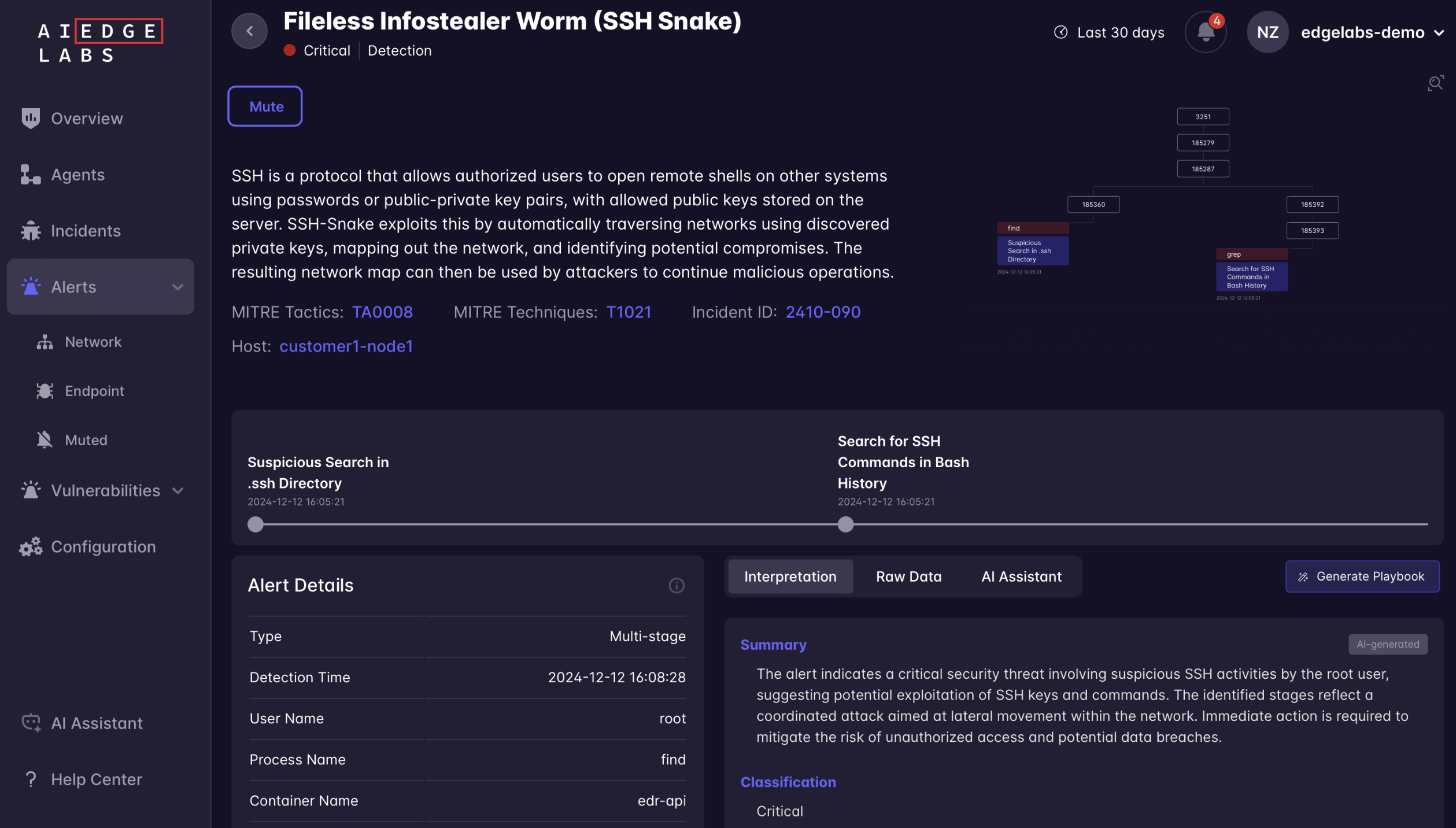
Task: Click the grep process node in graph
Action: (x=1251, y=254)
